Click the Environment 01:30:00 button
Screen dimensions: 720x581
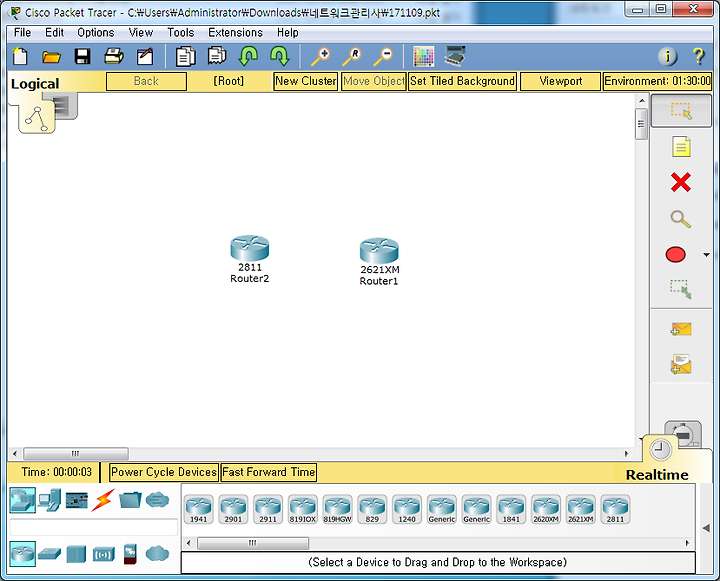tap(657, 81)
